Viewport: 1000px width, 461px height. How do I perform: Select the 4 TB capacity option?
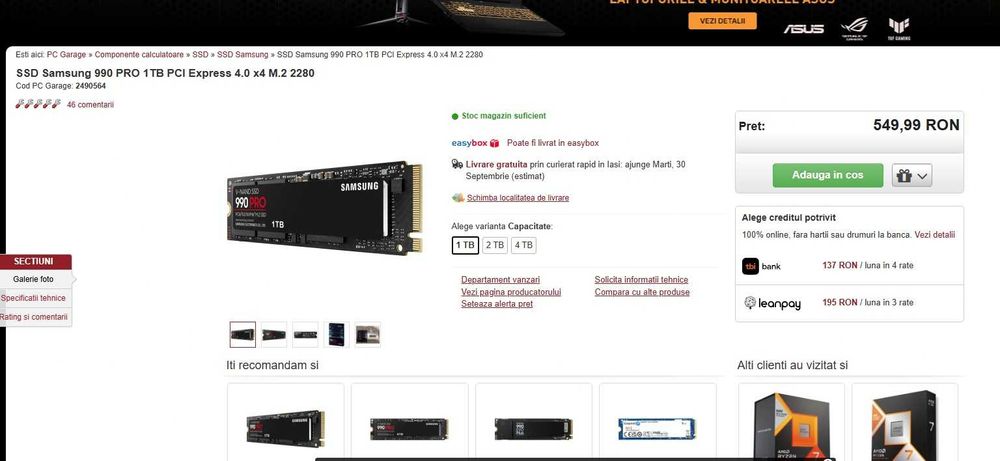(x=524, y=245)
